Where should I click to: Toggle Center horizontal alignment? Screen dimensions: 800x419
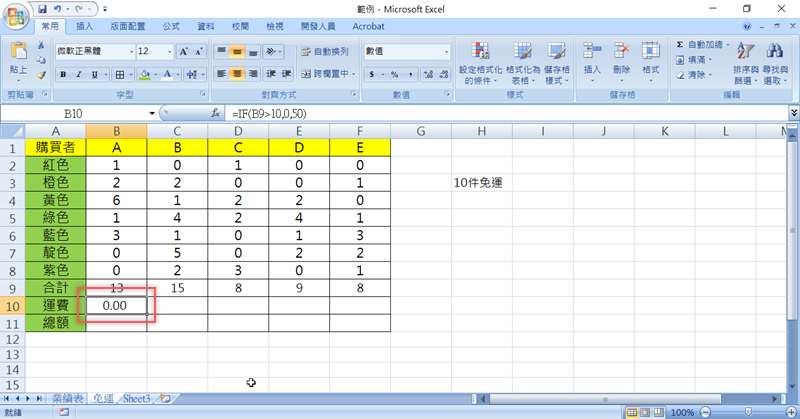(x=237, y=74)
